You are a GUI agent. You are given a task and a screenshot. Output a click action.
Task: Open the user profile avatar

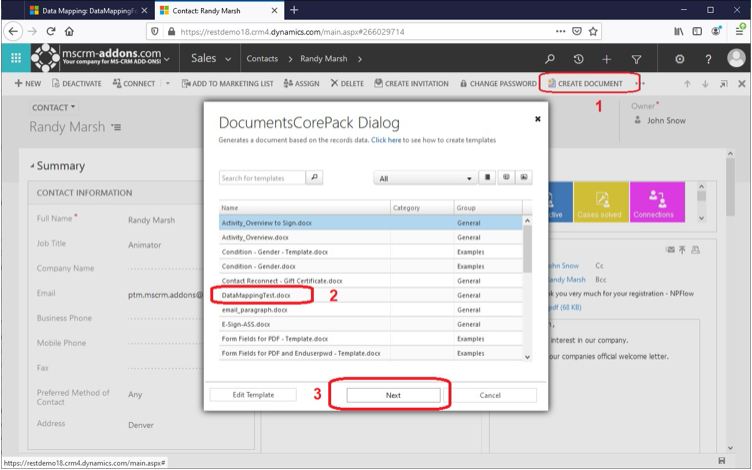coord(736,59)
